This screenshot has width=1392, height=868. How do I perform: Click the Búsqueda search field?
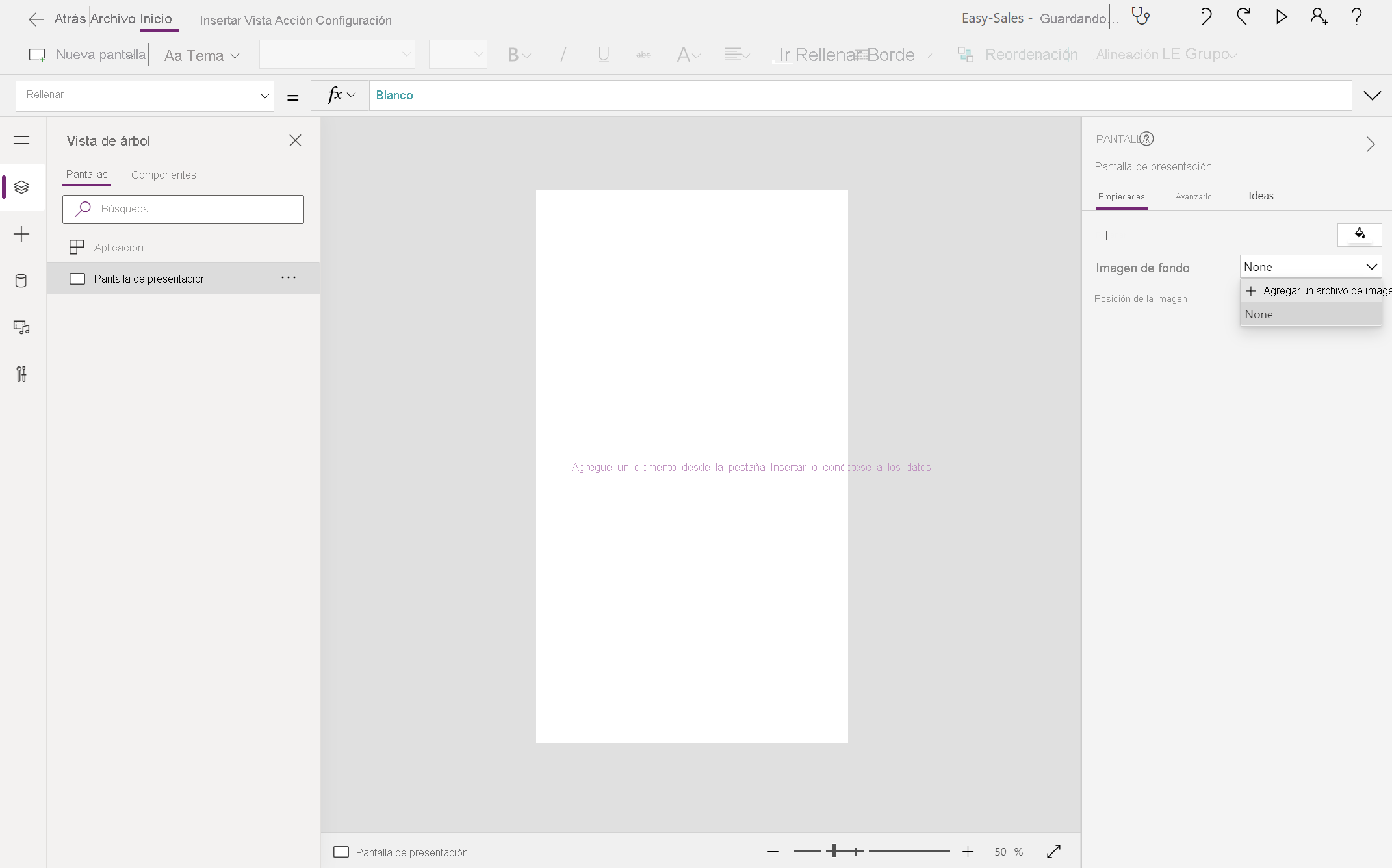click(x=183, y=209)
